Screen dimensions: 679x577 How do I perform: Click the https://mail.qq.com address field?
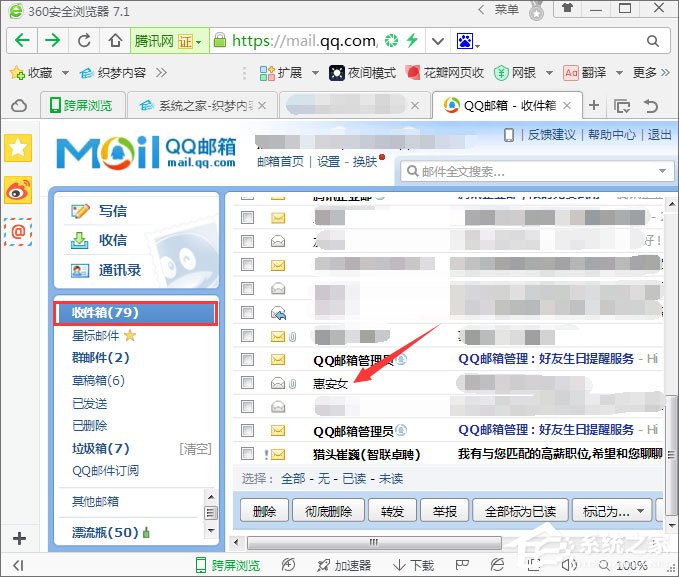[x=306, y=41]
